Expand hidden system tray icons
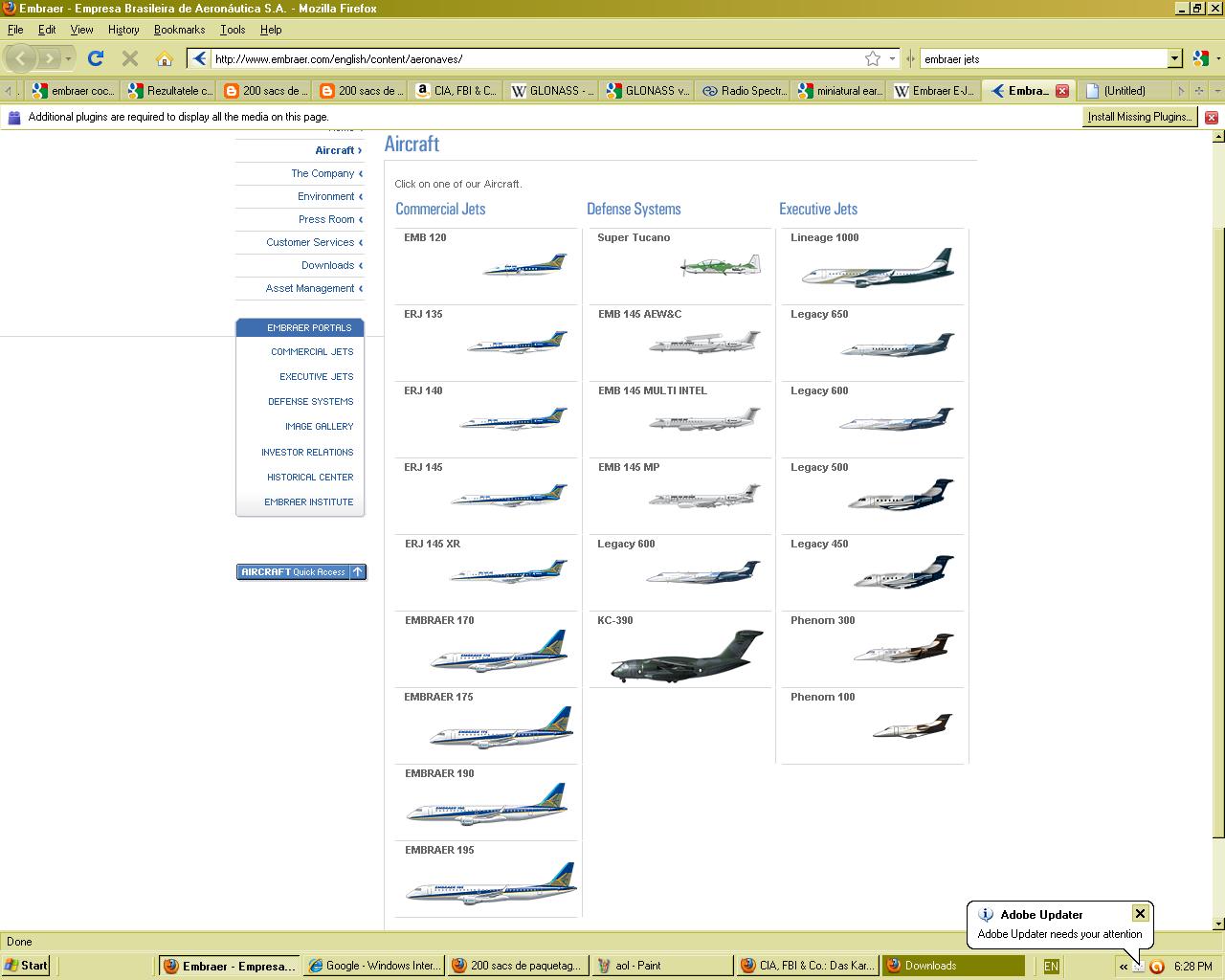 click(1123, 966)
